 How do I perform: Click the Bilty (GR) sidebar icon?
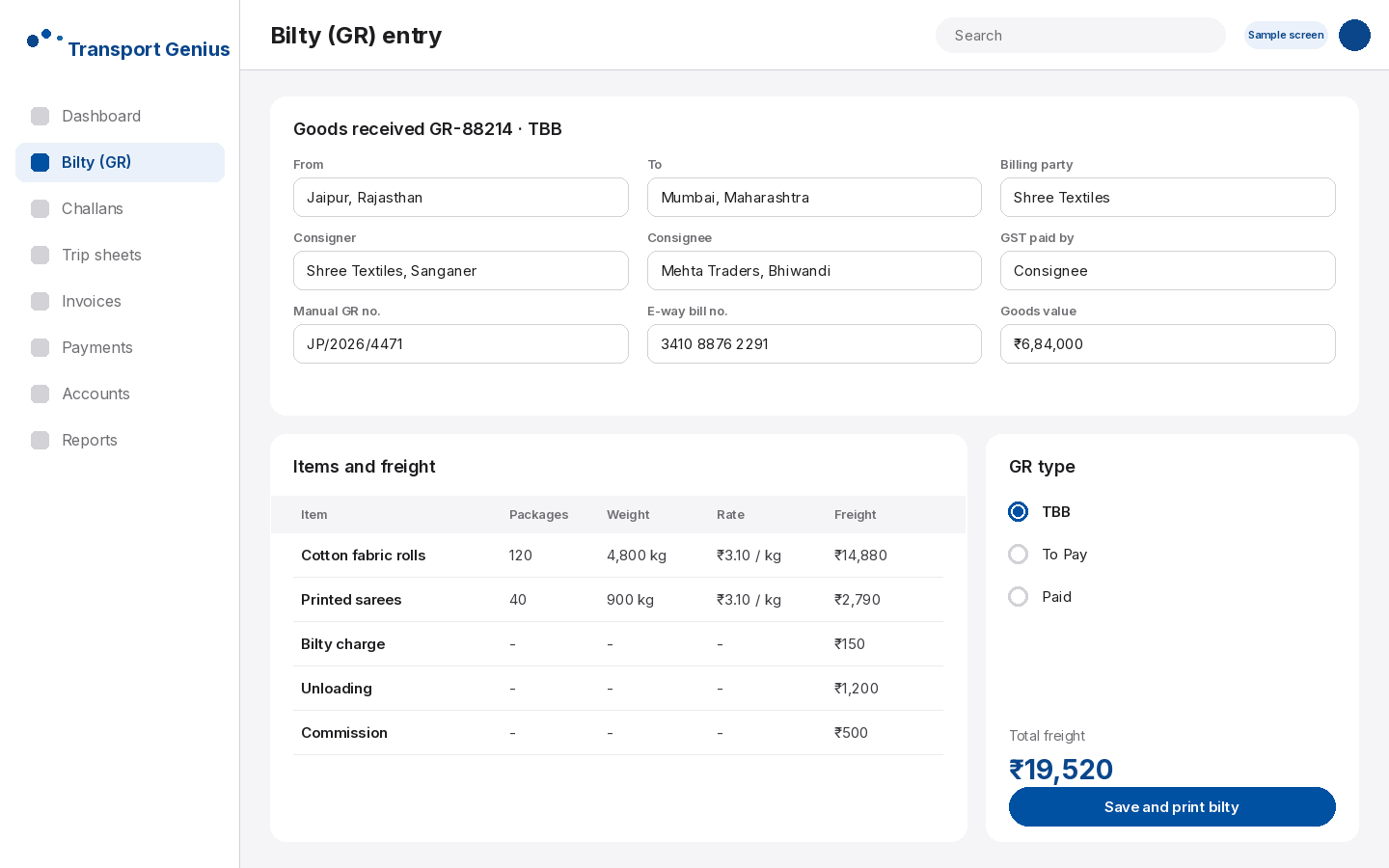point(40,162)
